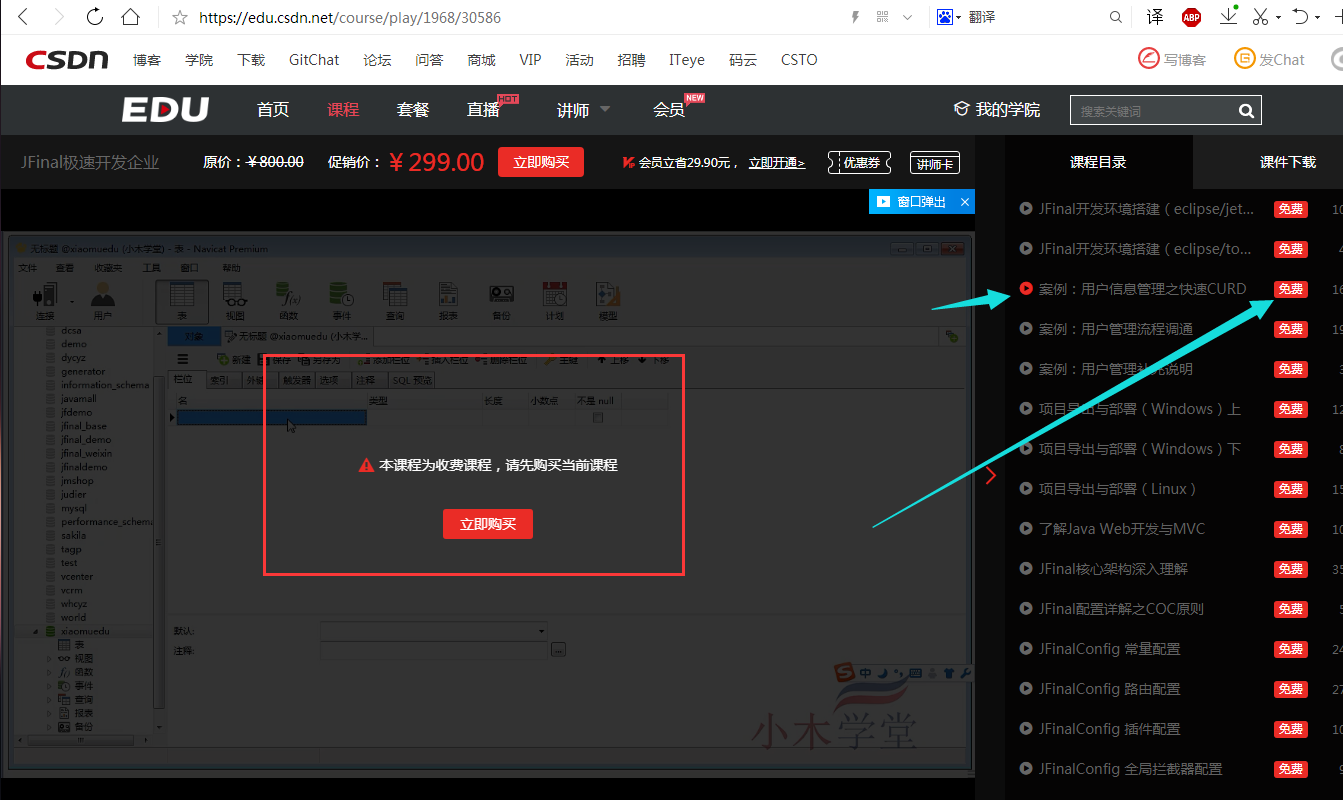The height and width of the screenshot is (800, 1343).
Task: Click the 讲师卡 button
Action: 935,163
